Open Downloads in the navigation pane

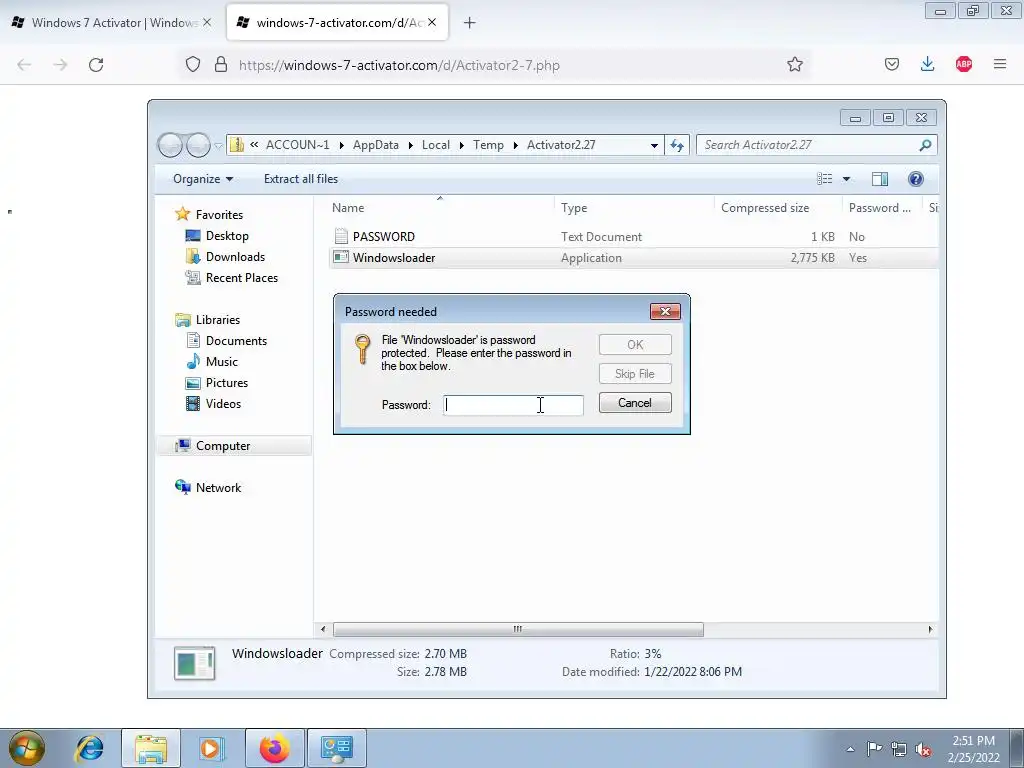click(x=235, y=257)
